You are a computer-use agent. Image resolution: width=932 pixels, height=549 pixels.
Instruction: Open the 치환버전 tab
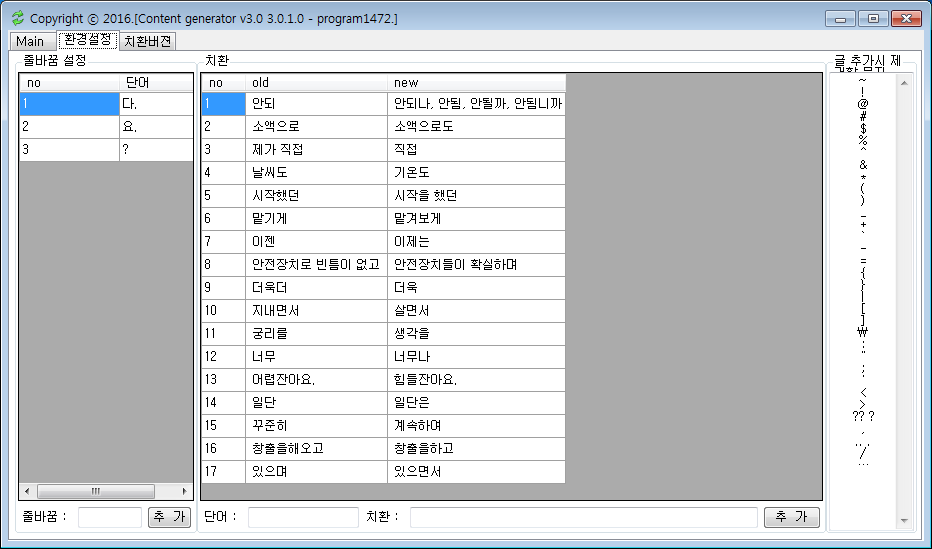(x=148, y=41)
